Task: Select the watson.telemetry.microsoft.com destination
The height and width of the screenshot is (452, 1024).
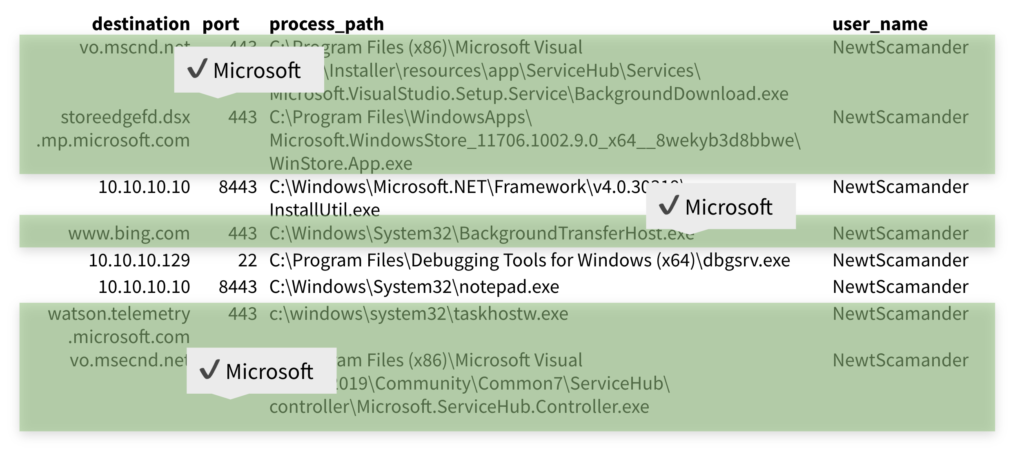Action: (x=119, y=325)
